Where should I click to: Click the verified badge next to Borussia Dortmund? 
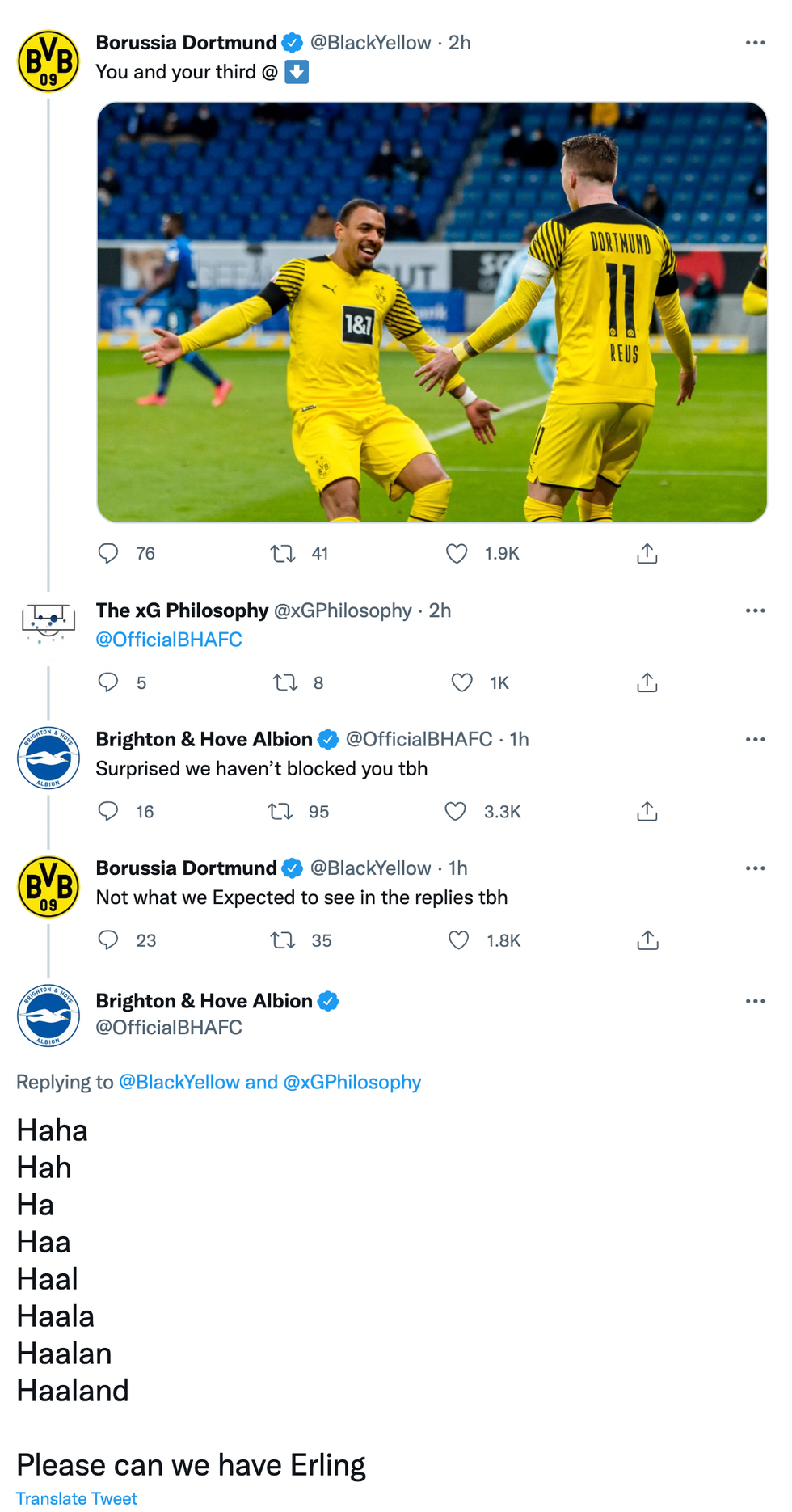click(291, 43)
